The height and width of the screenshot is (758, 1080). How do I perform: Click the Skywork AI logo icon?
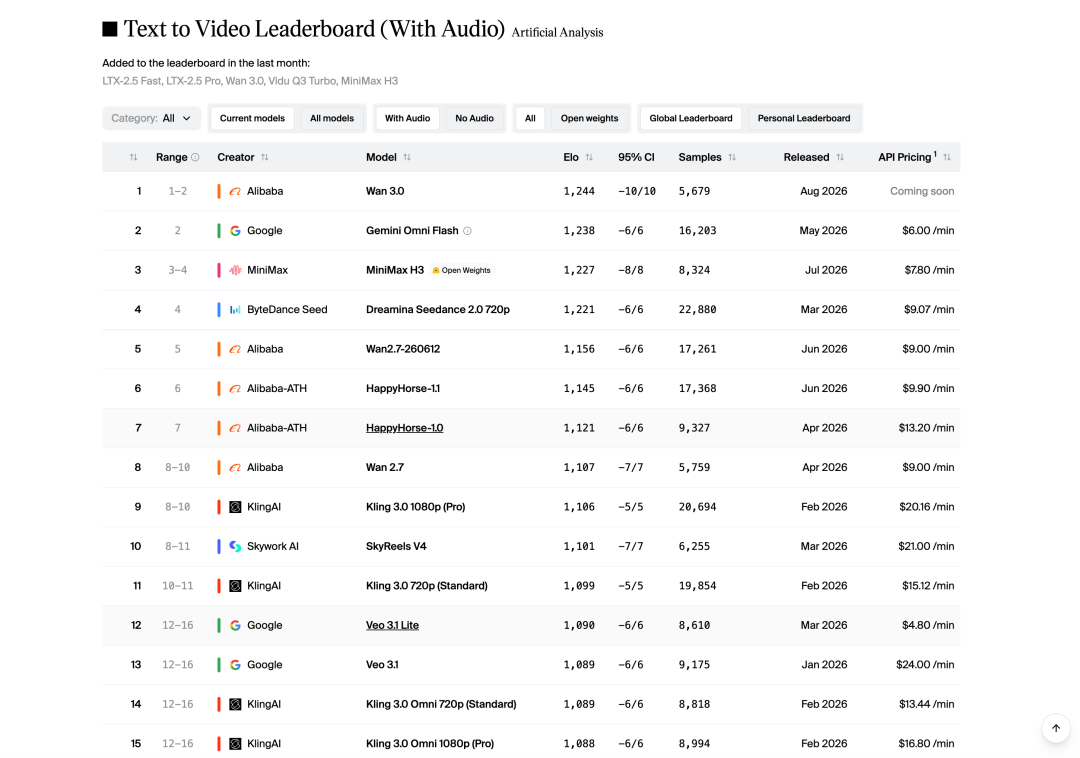(x=235, y=547)
